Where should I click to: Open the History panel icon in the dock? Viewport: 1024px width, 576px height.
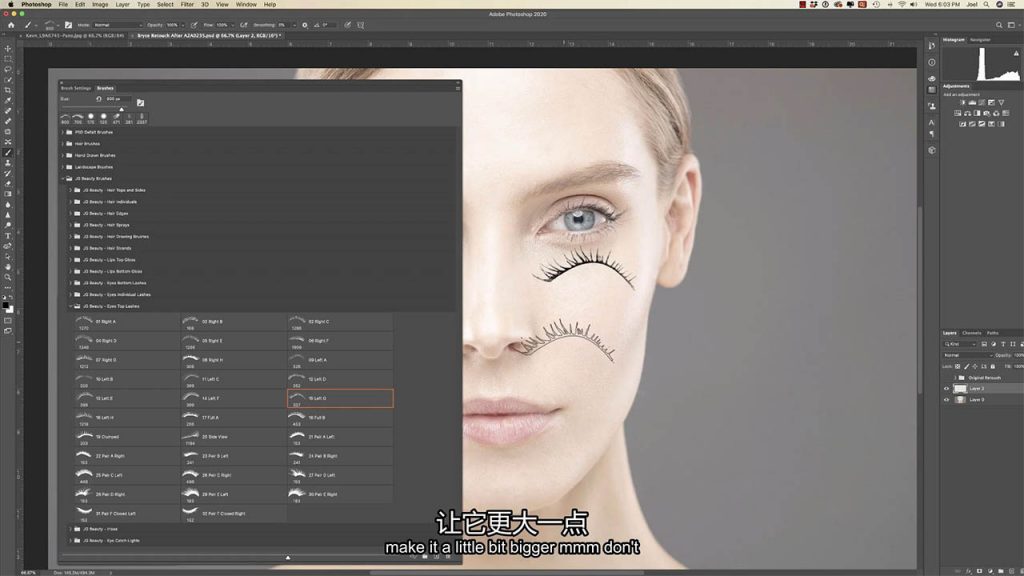(932, 46)
